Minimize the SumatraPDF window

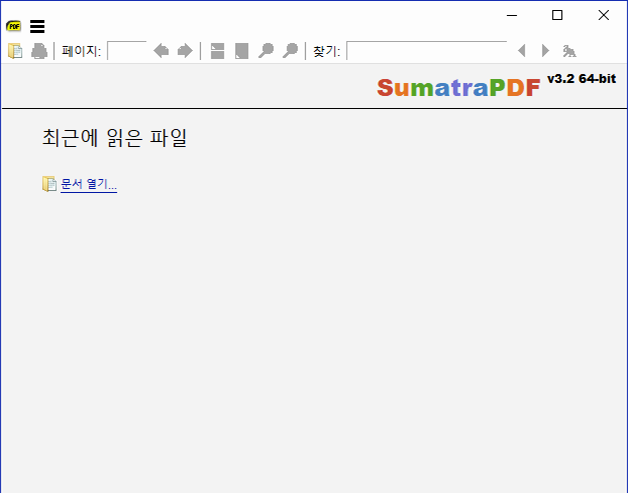[x=512, y=15]
